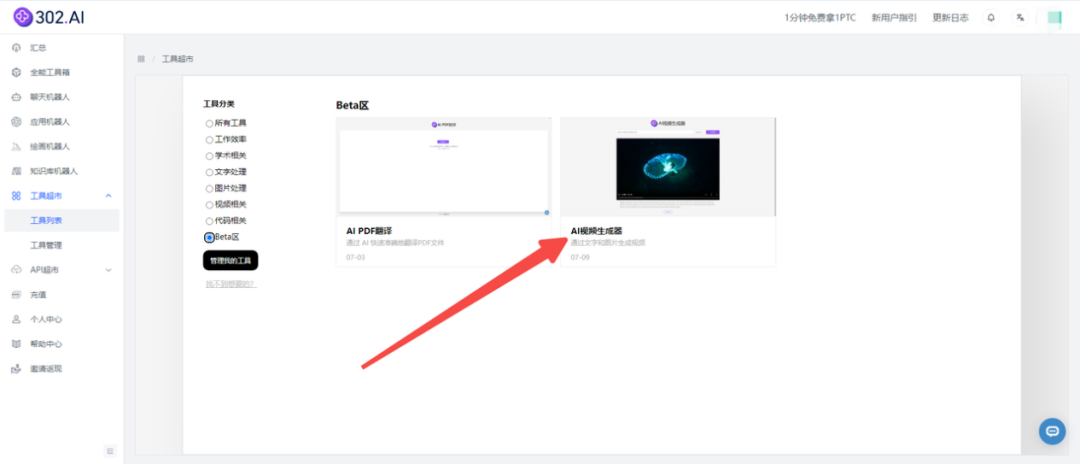Screen dimensions: 1080x464
Task: Click the 找不到想要的? link
Action: 231,284
